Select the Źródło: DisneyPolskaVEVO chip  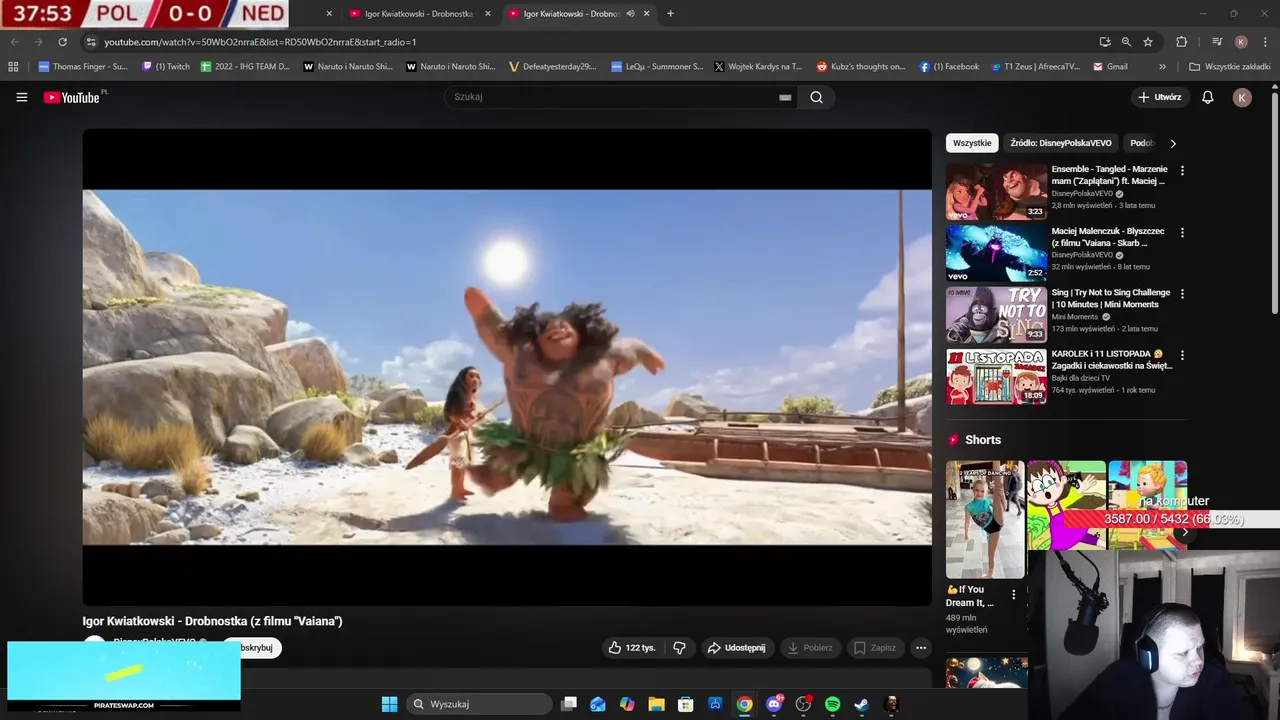coord(1060,143)
